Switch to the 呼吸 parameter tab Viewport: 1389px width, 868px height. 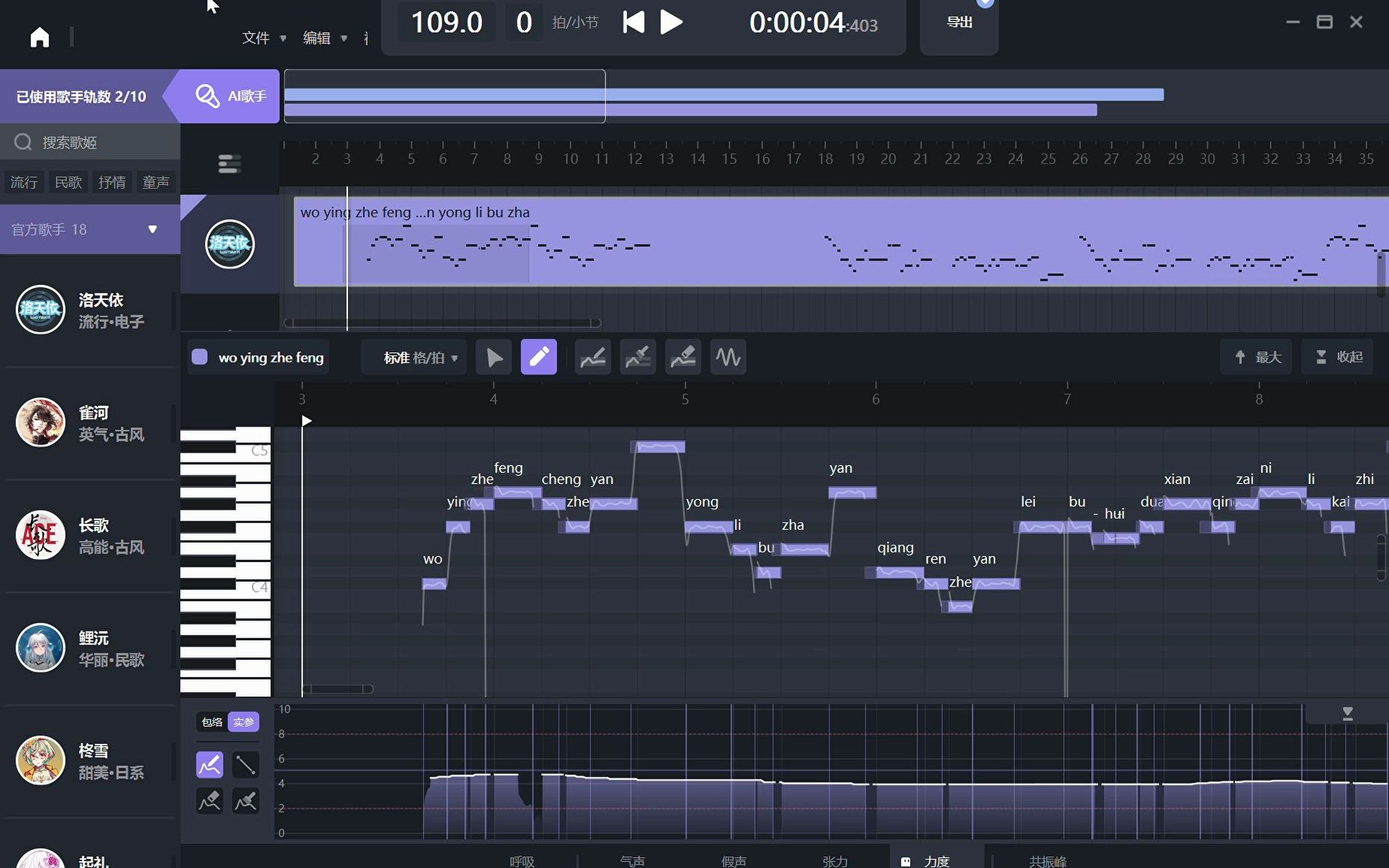point(522,861)
